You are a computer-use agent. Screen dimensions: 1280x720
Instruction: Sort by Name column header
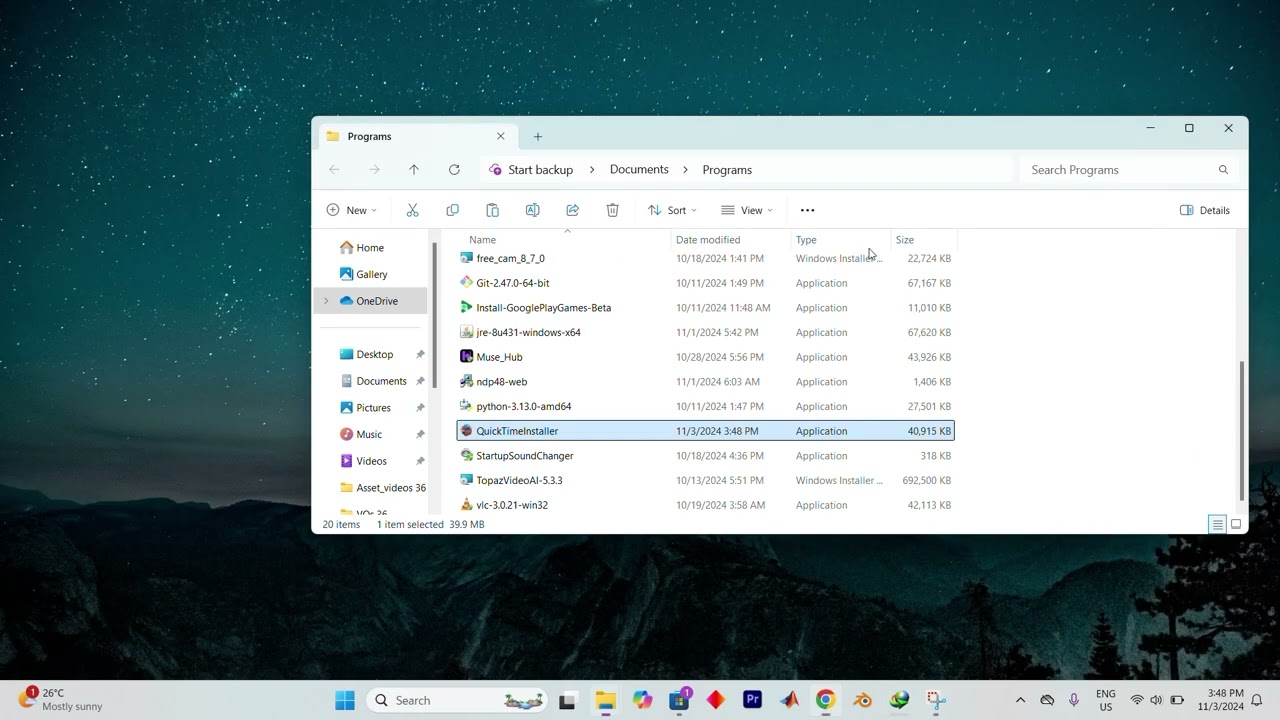tap(564, 240)
